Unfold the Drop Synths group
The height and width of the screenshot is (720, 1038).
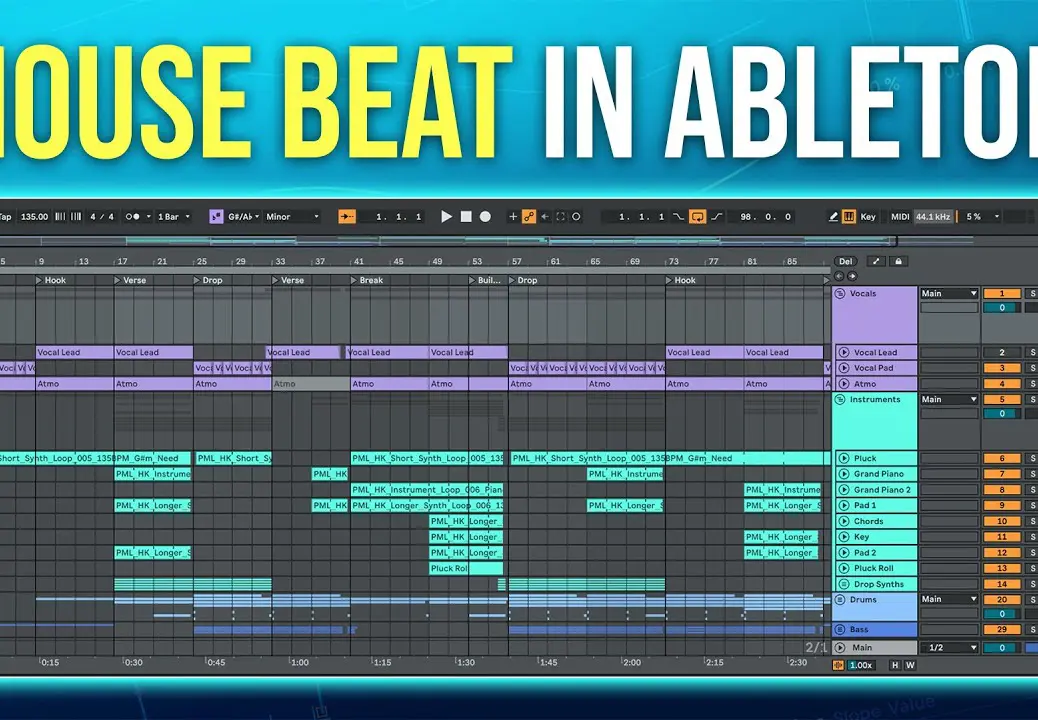coord(844,584)
